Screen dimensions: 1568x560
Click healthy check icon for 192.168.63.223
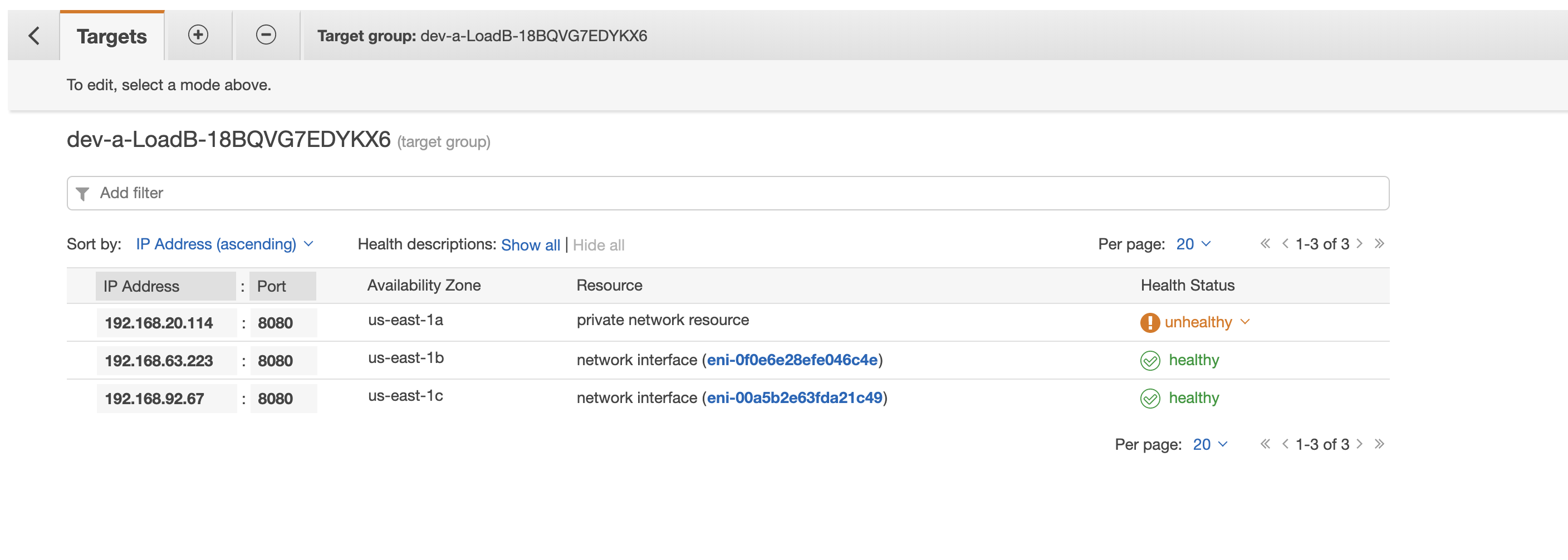click(1149, 360)
